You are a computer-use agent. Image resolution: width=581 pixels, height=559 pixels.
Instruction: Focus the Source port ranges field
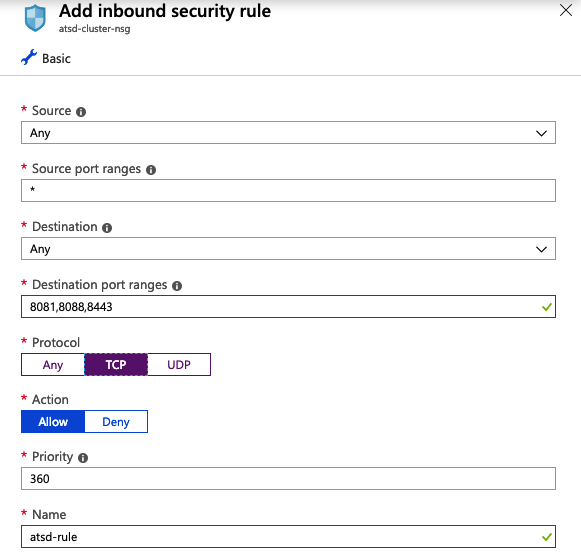pos(288,190)
